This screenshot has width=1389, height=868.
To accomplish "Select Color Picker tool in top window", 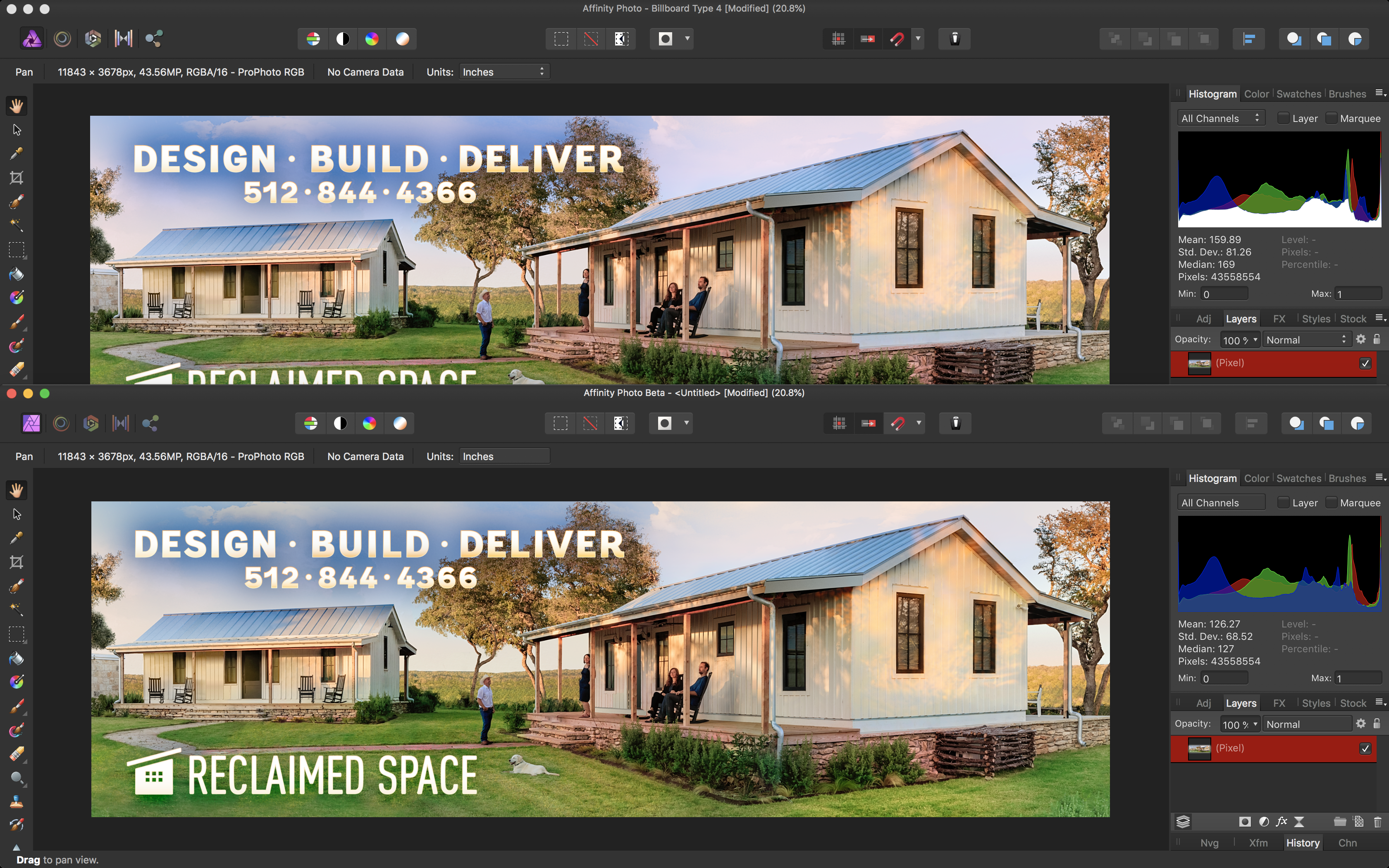I will point(17,153).
